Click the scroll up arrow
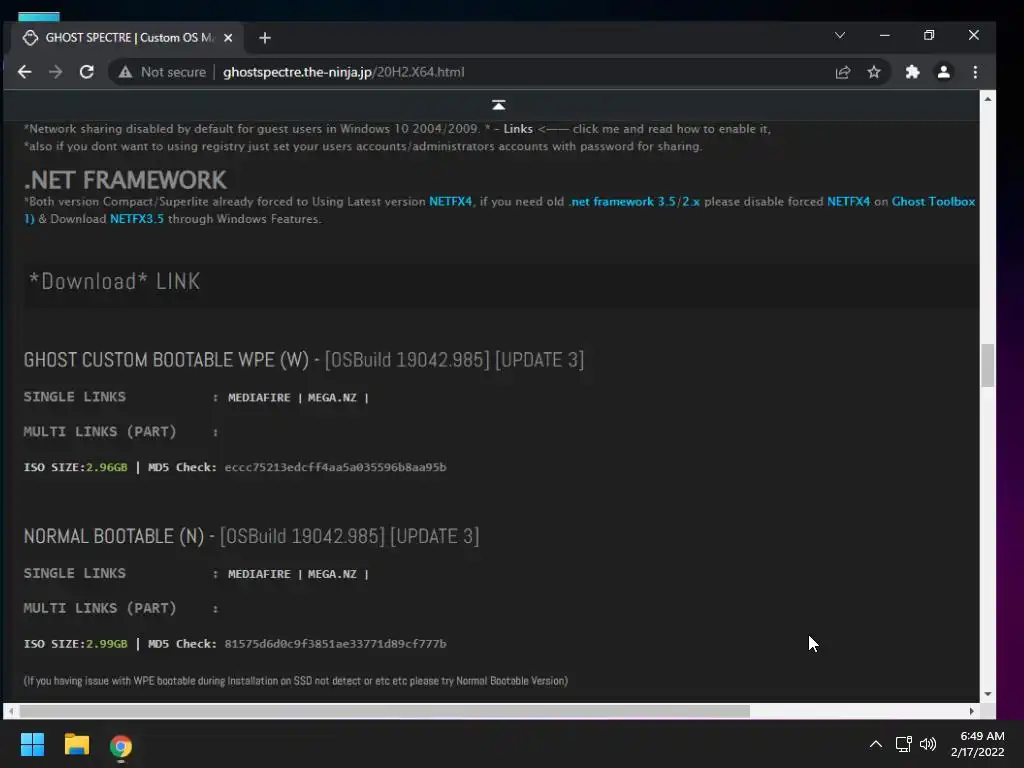 coord(987,99)
